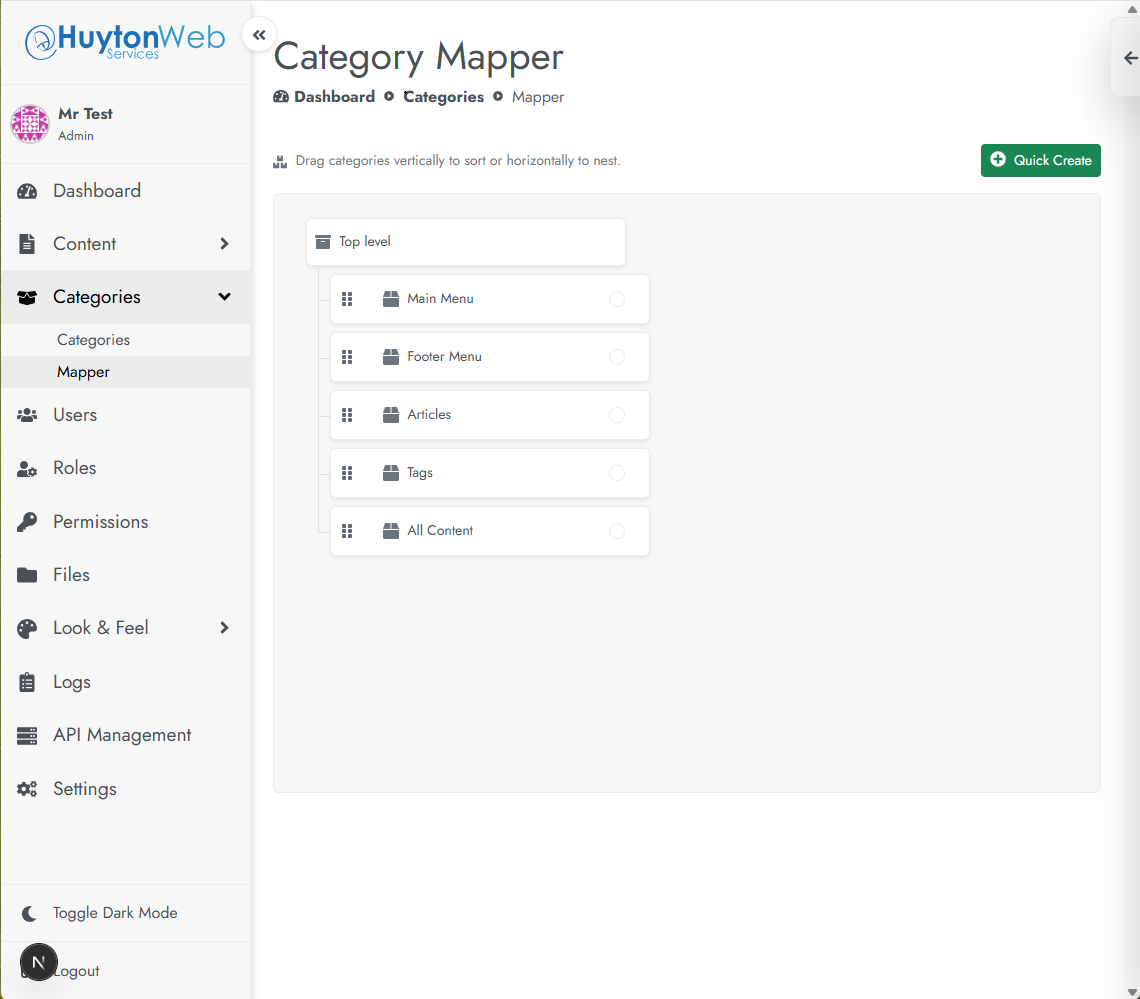This screenshot has width=1140, height=999.
Task: Click the box icon beside All Content
Action: pos(391,531)
